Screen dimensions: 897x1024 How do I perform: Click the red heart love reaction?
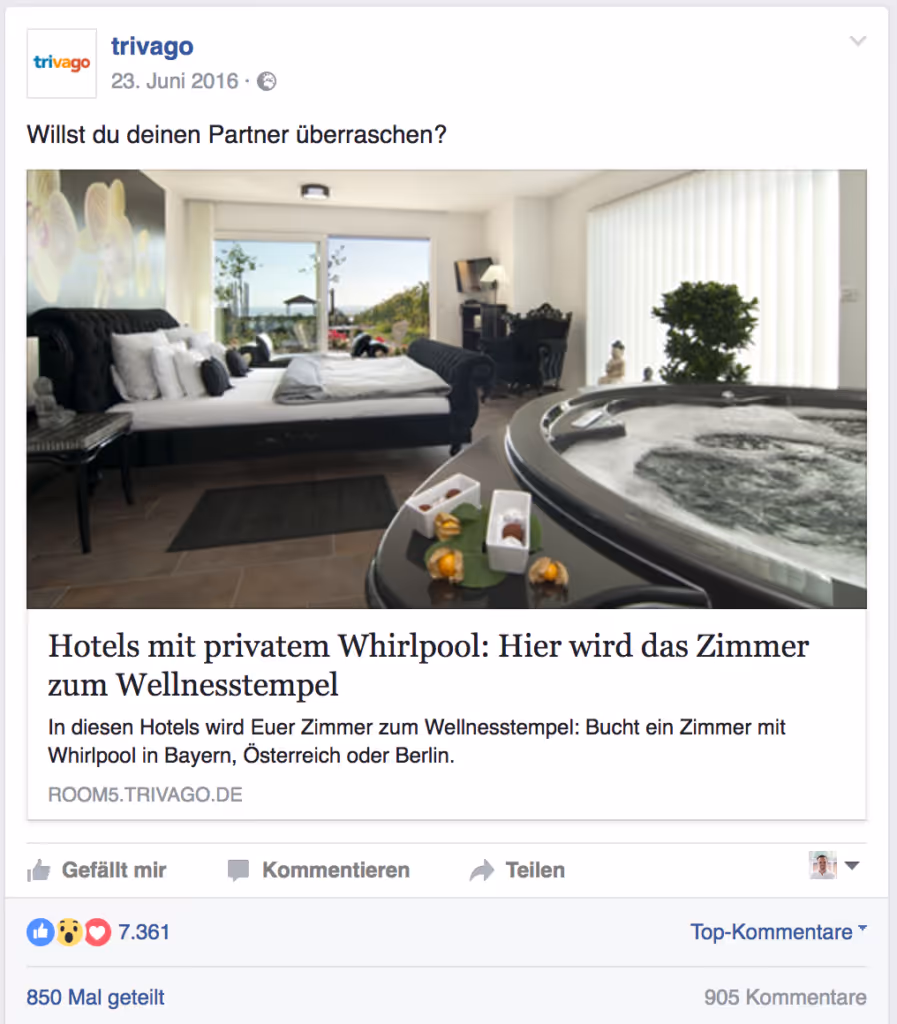point(97,932)
